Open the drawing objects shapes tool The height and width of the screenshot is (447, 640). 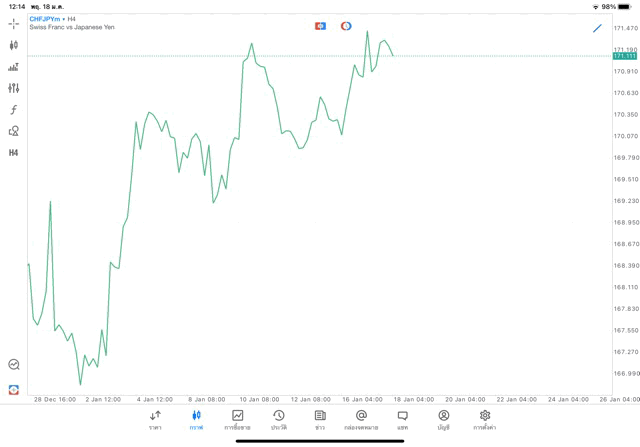pos(14,131)
